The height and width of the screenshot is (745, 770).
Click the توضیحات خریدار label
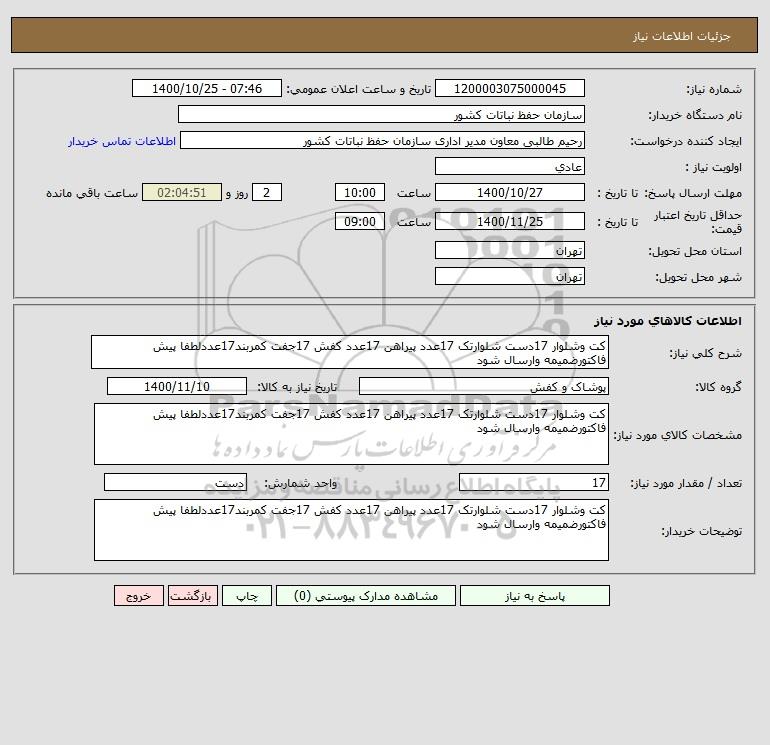[702, 531]
